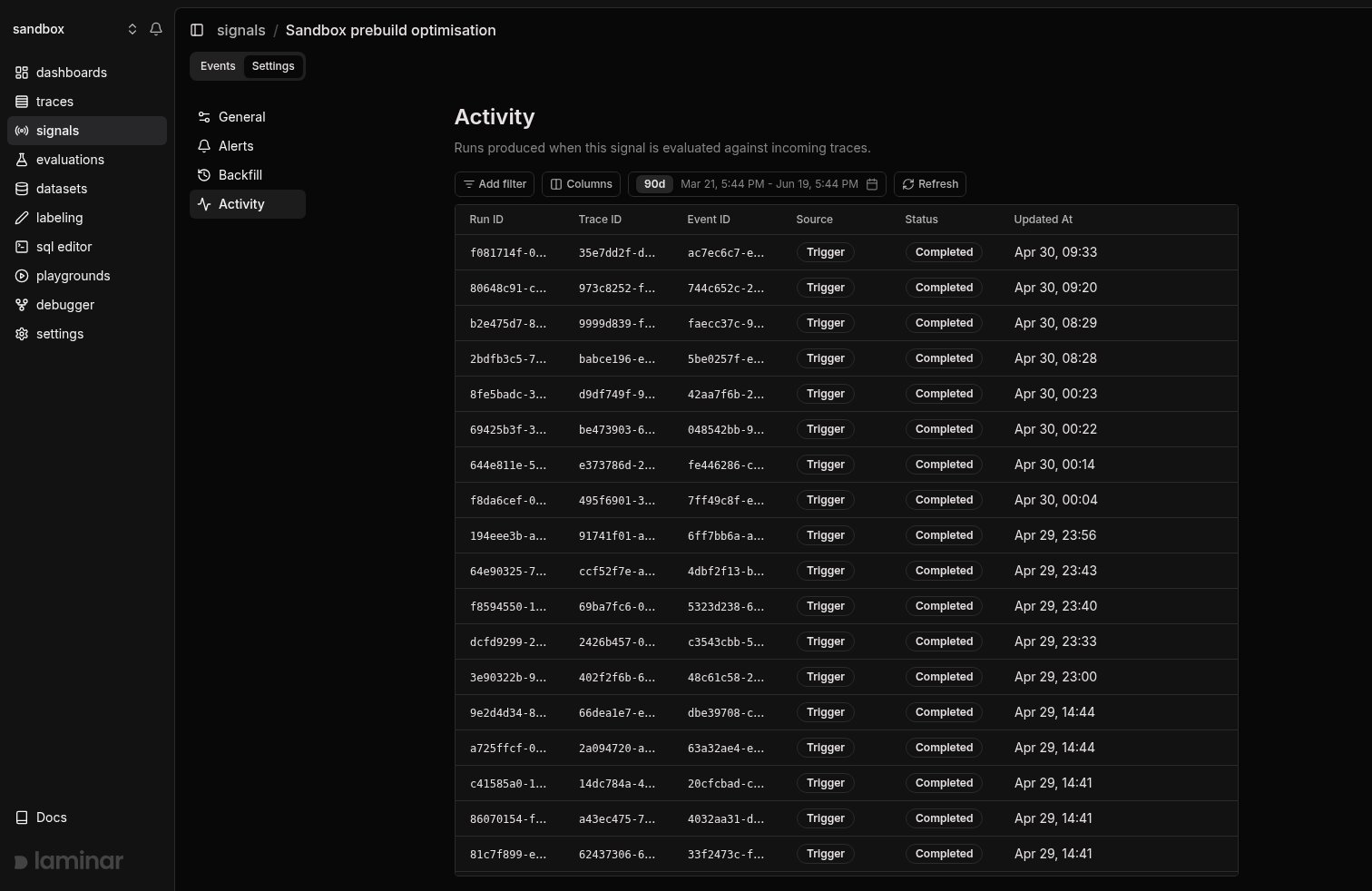Click the signals broadcast icon in sidebar
The height and width of the screenshot is (891, 1372).
coord(22,131)
